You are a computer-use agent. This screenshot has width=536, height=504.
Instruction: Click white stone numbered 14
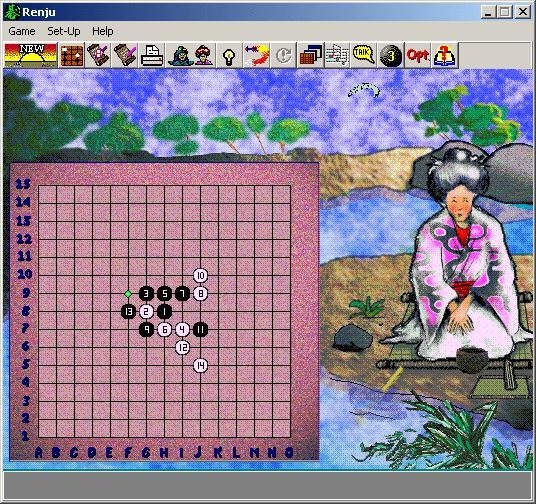[200, 366]
